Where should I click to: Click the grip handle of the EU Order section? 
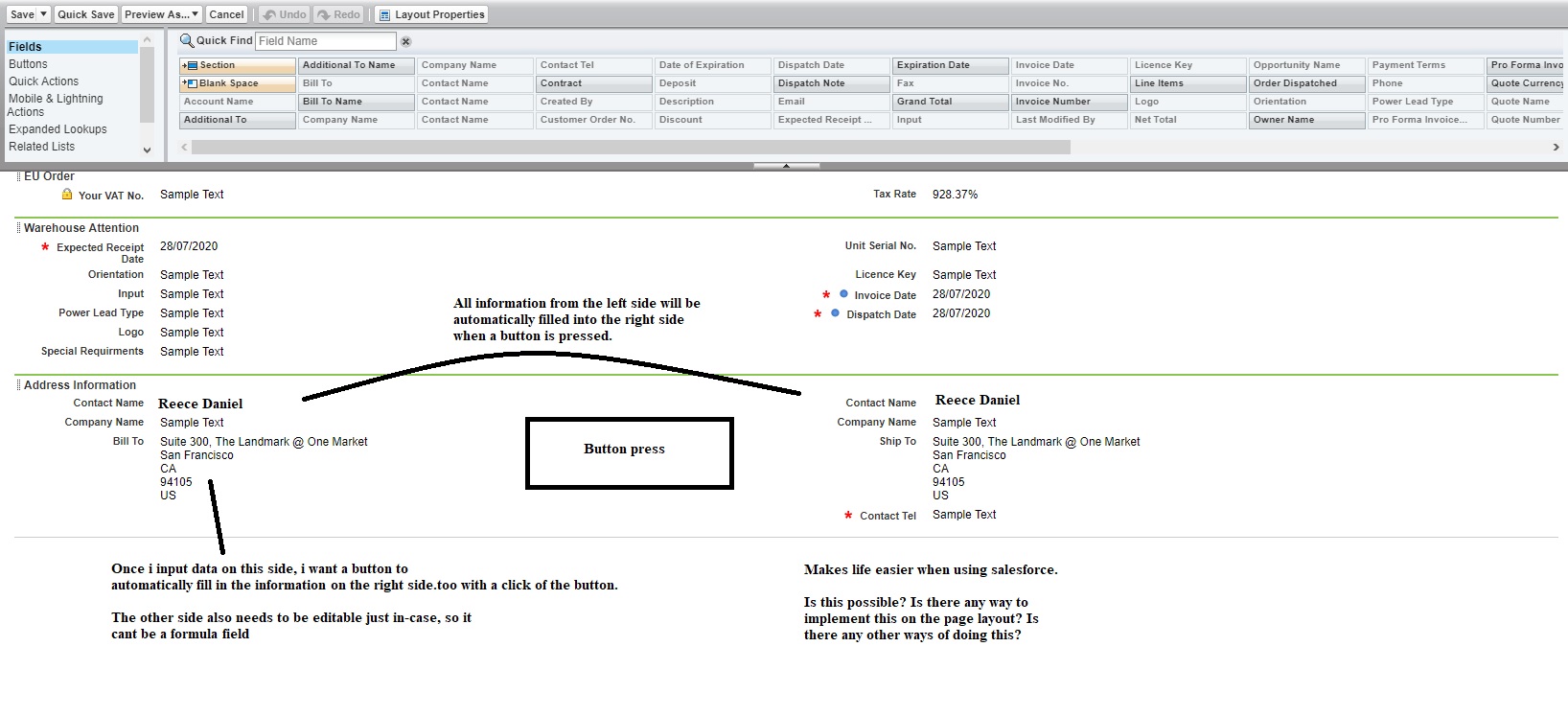(18, 176)
